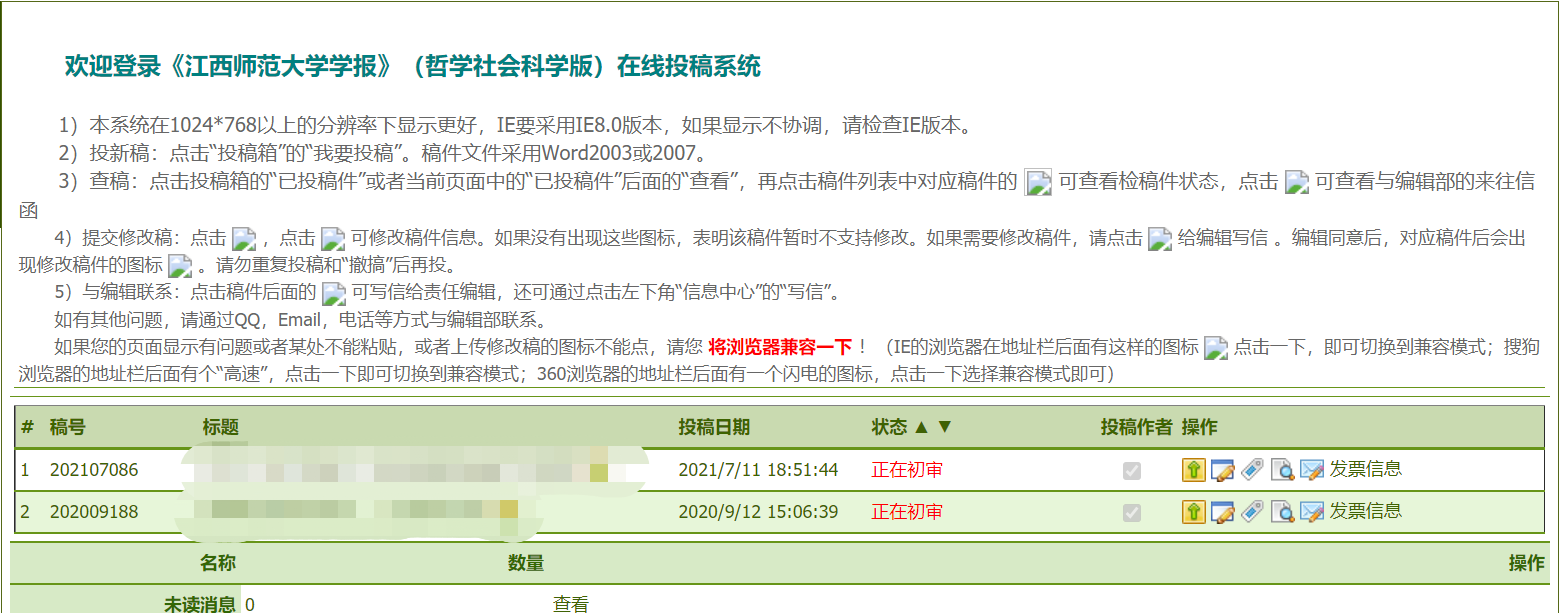Open 发票信息 link for manuscript 202009188
1560x613 pixels.
[x=1365, y=511]
